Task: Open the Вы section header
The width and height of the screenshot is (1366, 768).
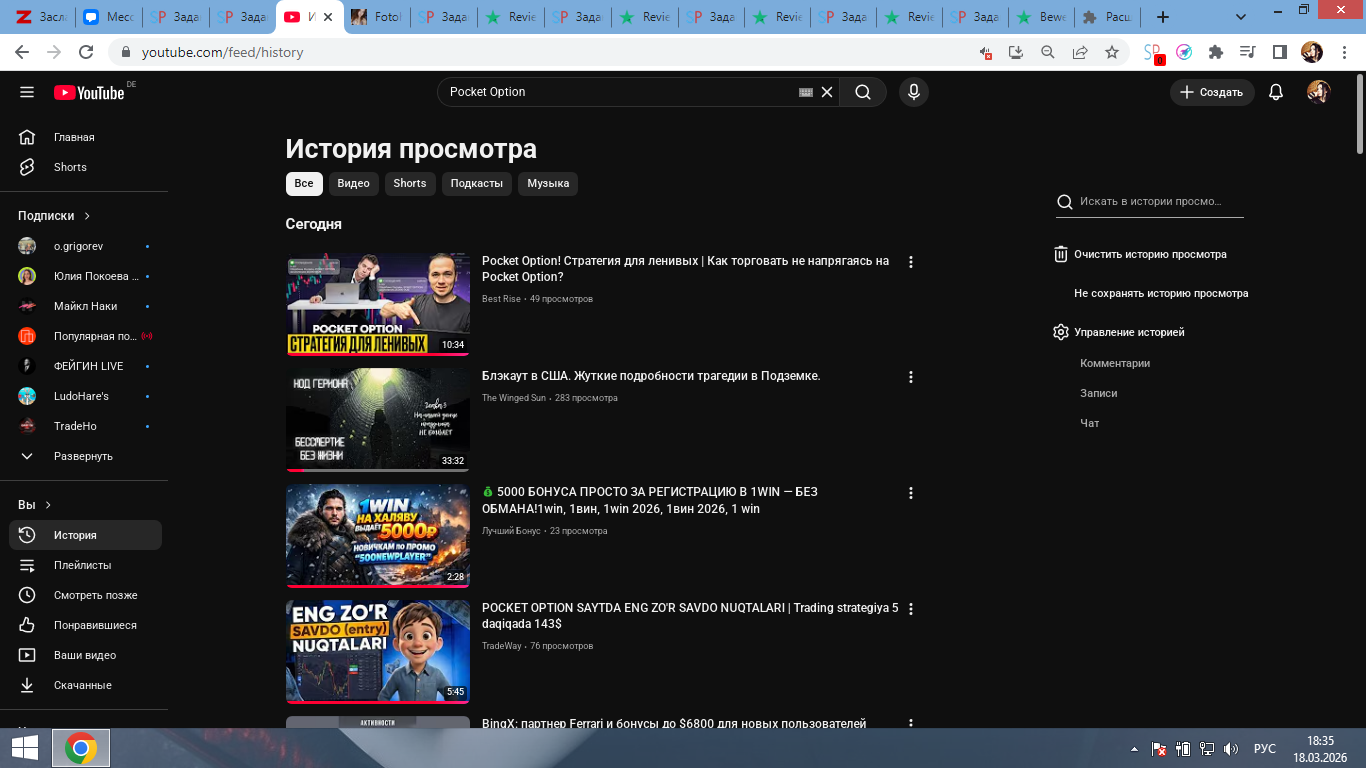Action: 34,505
